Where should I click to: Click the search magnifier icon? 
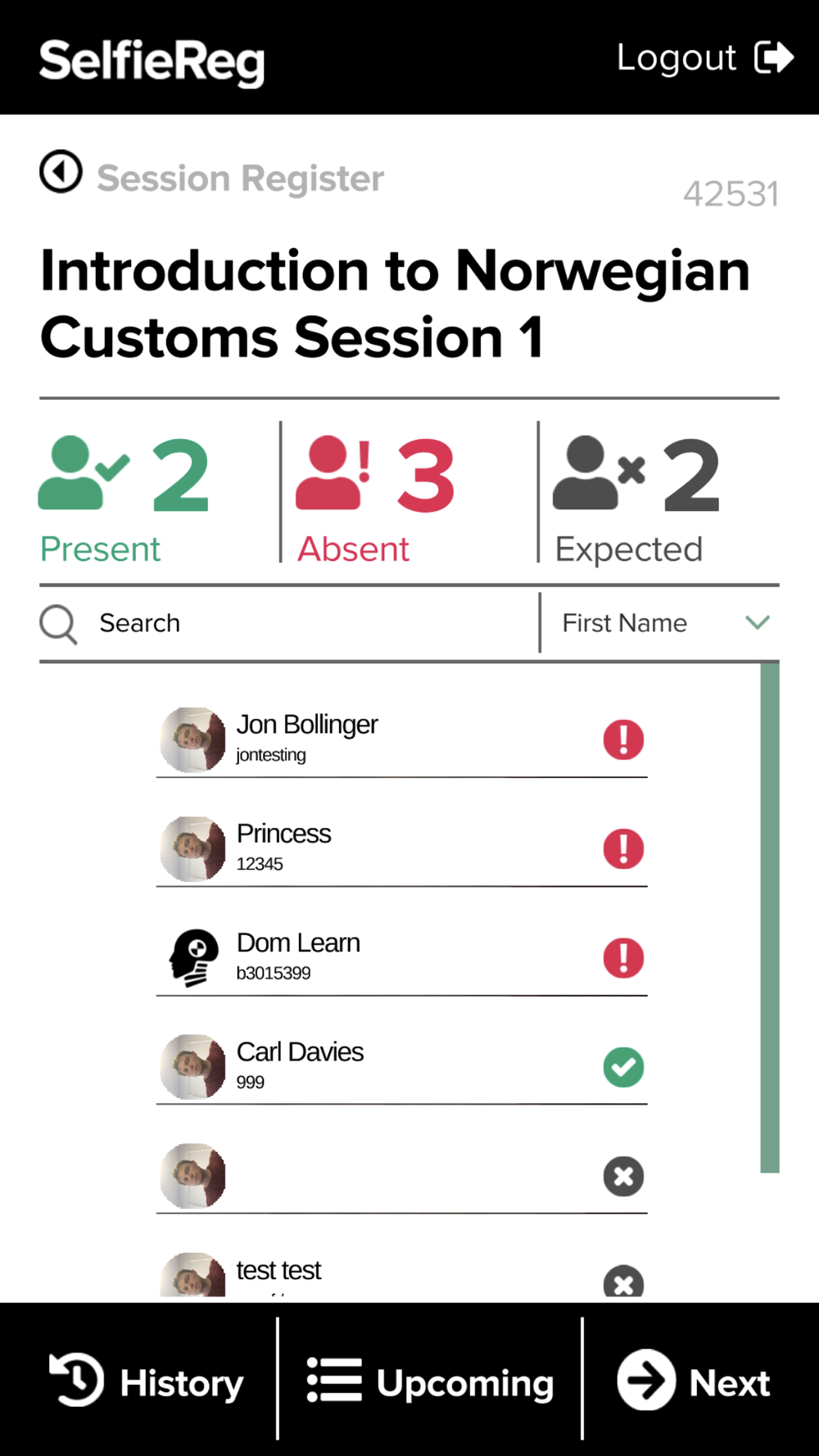[58, 624]
